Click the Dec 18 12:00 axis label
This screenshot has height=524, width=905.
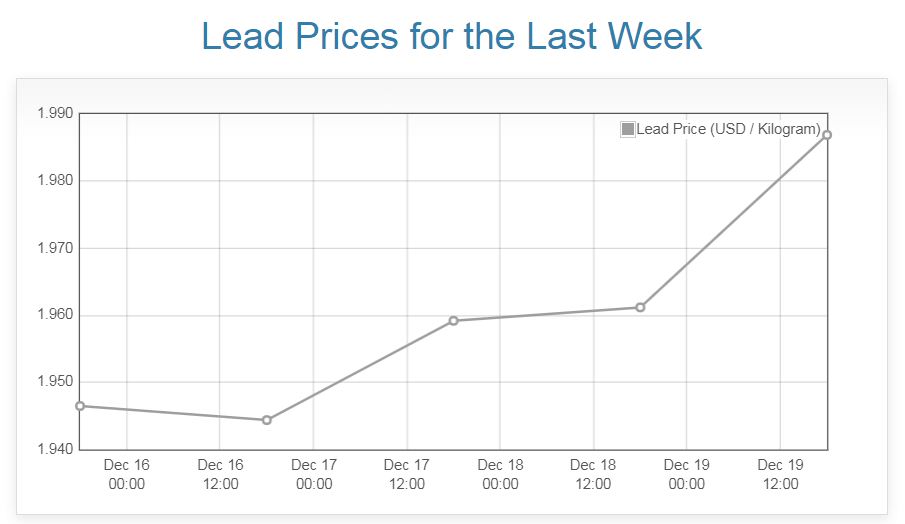click(x=593, y=474)
